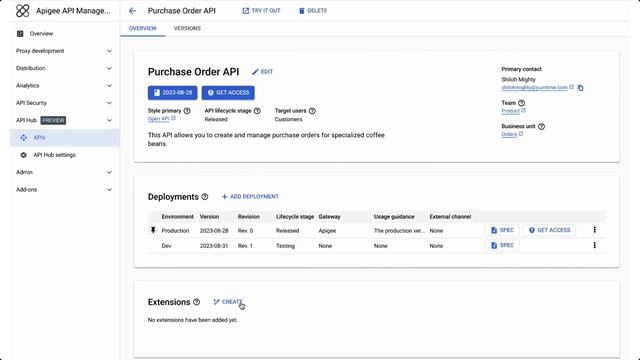Open Spec for the Production deployment

coord(502,230)
